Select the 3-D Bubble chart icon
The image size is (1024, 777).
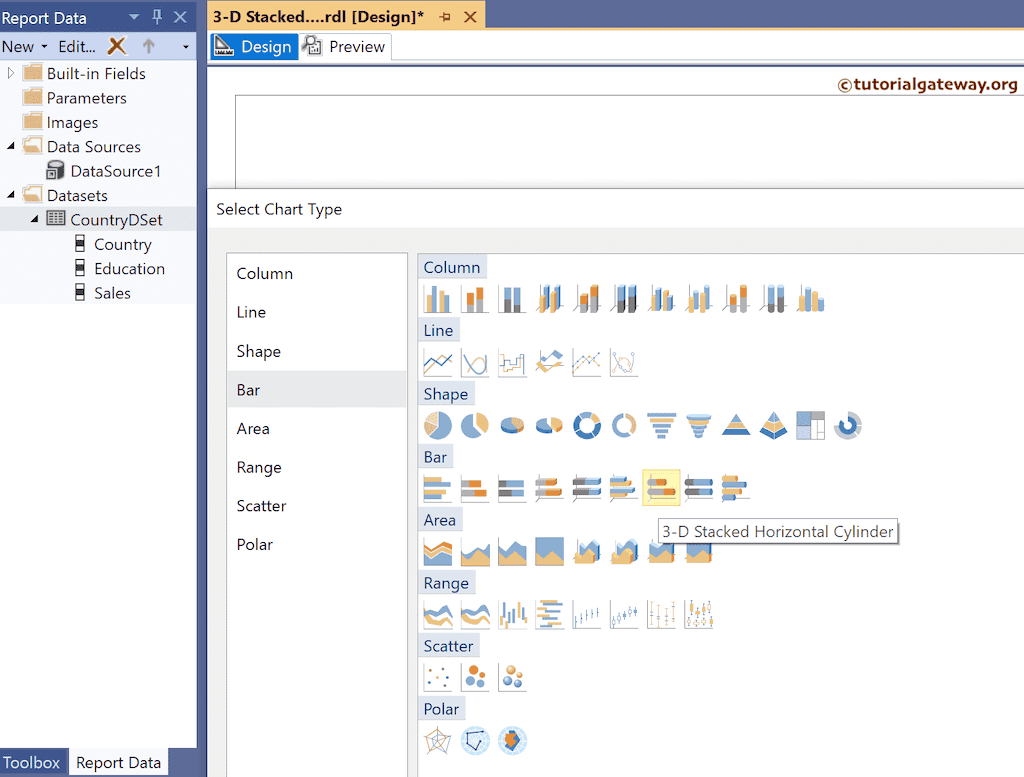click(512, 678)
